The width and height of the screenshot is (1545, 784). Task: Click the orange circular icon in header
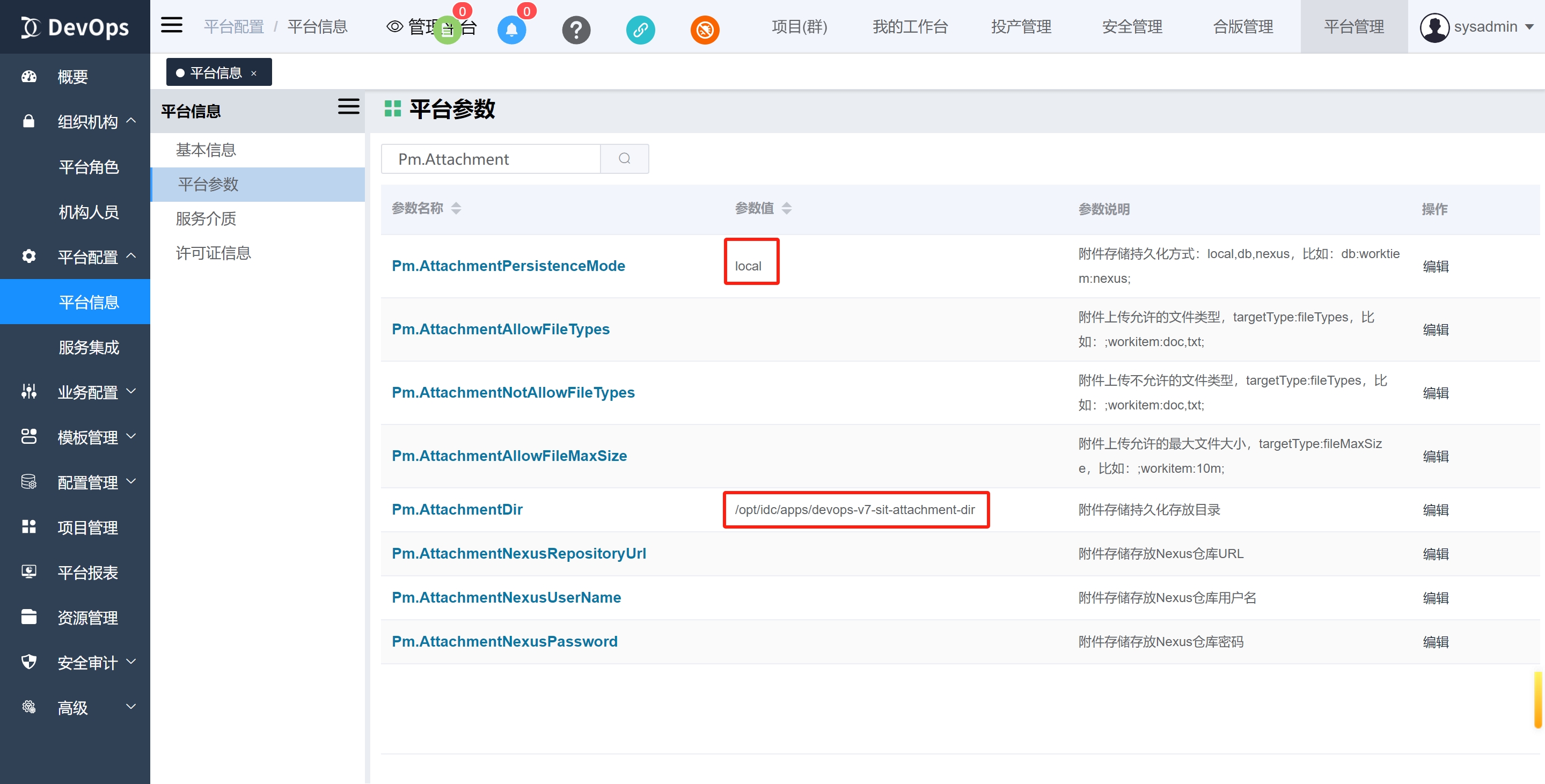pyautogui.click(x=705, y=30)
